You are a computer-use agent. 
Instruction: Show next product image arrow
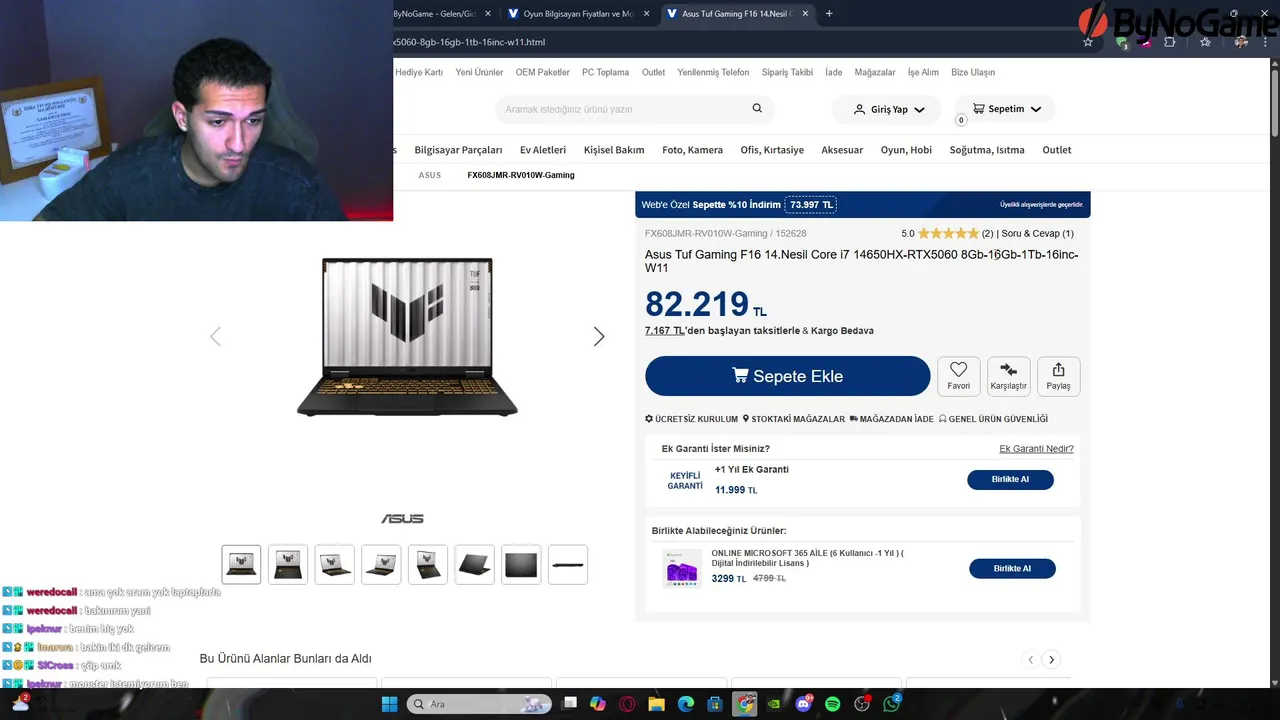[x=599, y=337]
